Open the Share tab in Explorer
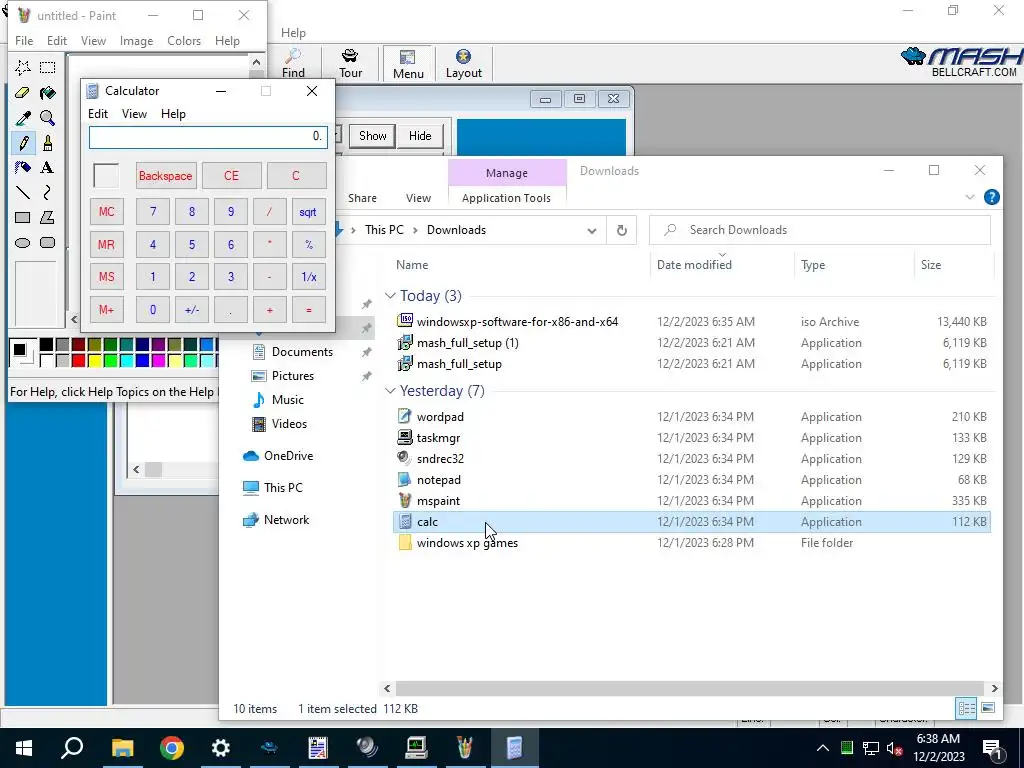1024x768 pixels. pos(362,198)
